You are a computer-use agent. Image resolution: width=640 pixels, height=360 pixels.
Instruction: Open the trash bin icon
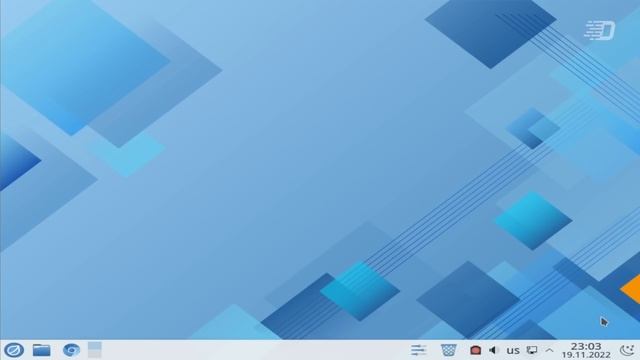tap(449, 350)
